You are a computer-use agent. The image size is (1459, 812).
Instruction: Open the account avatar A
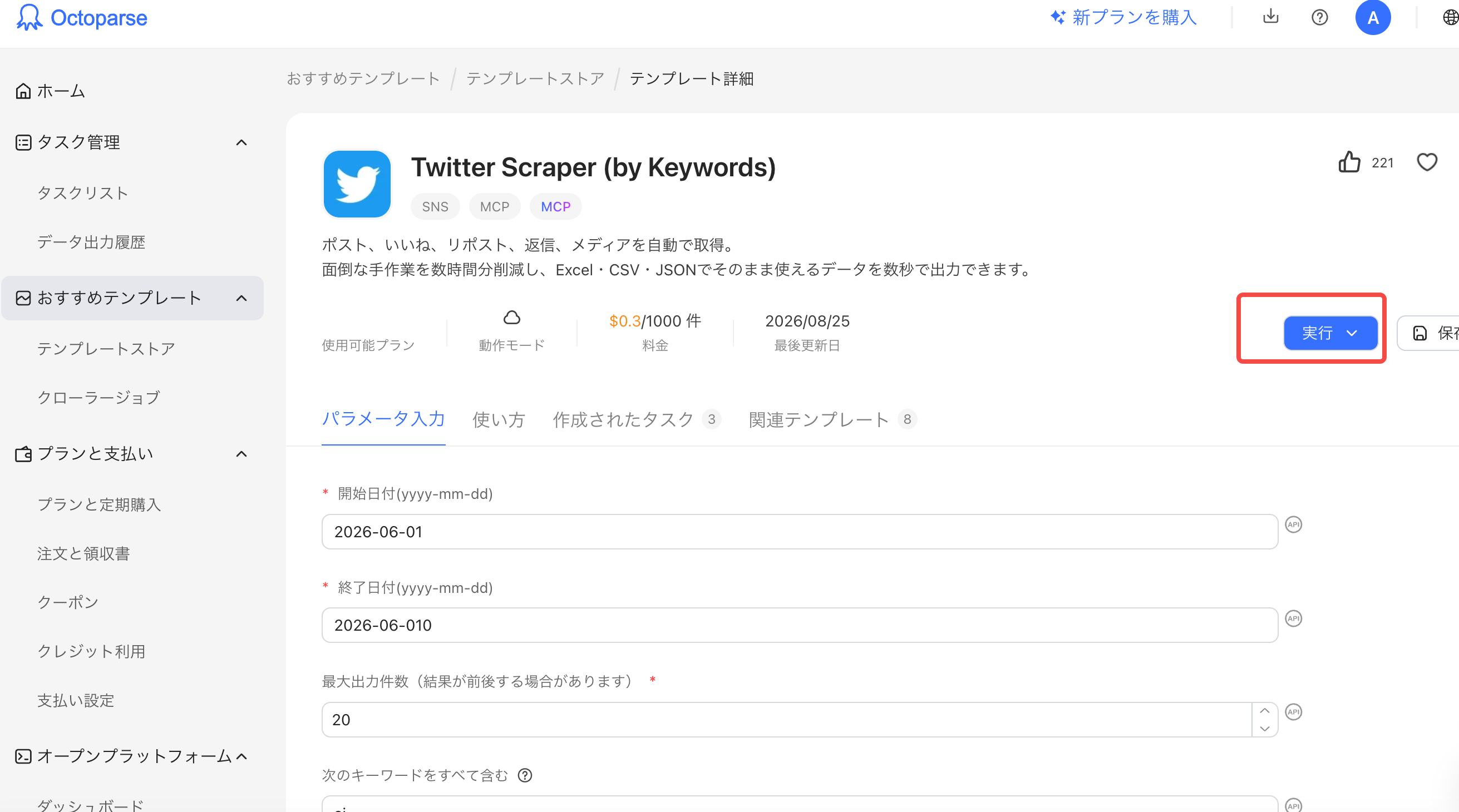(1373, 18)
